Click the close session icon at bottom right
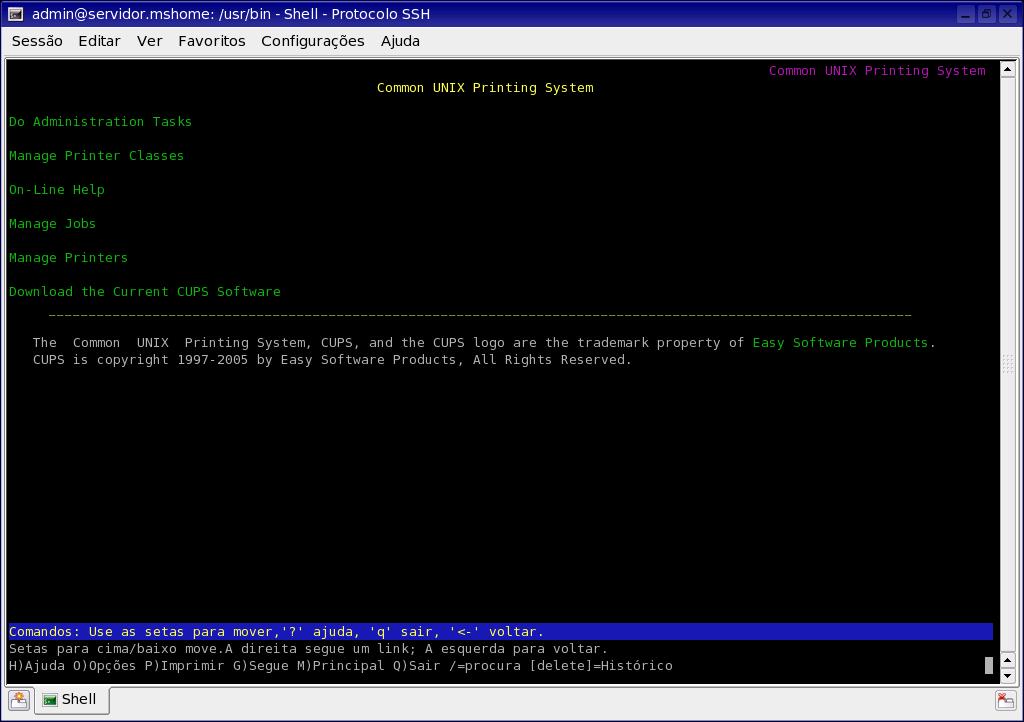This screenshot has height=722, width=1024. [1005, 700]
